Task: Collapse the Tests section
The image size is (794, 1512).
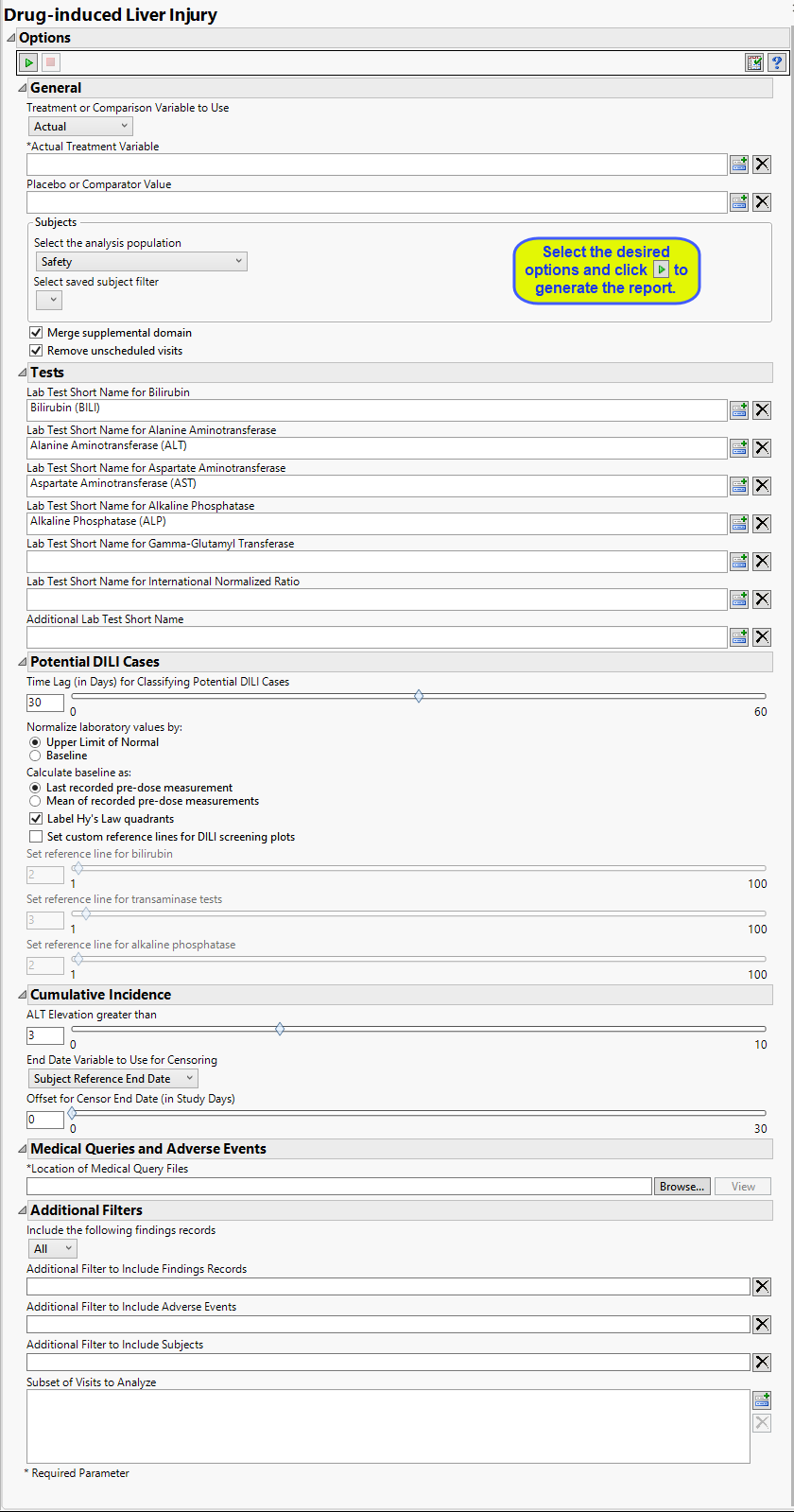Action: click(23, 373)
